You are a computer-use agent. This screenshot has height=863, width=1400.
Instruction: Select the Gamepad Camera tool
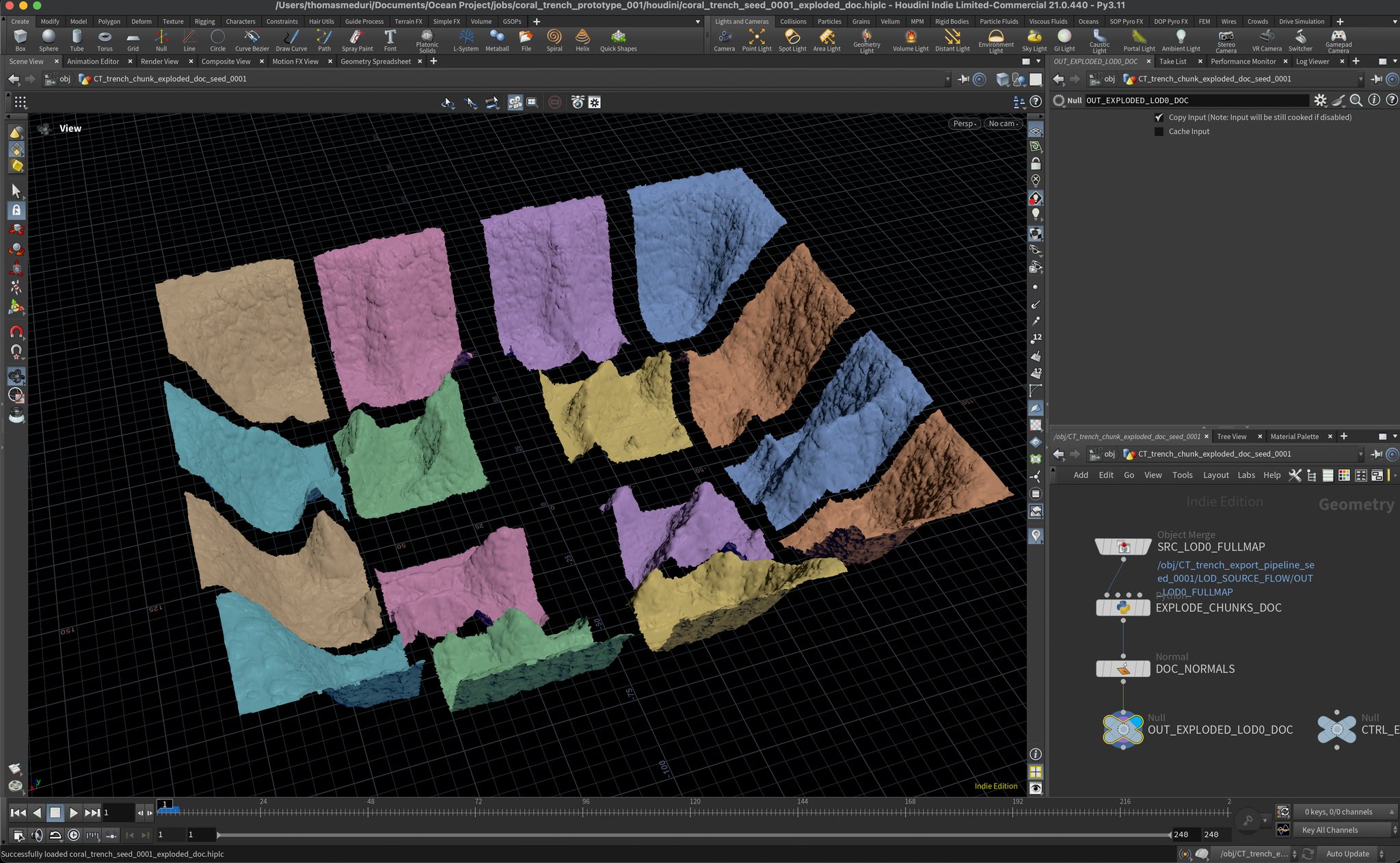point(1338,41)
